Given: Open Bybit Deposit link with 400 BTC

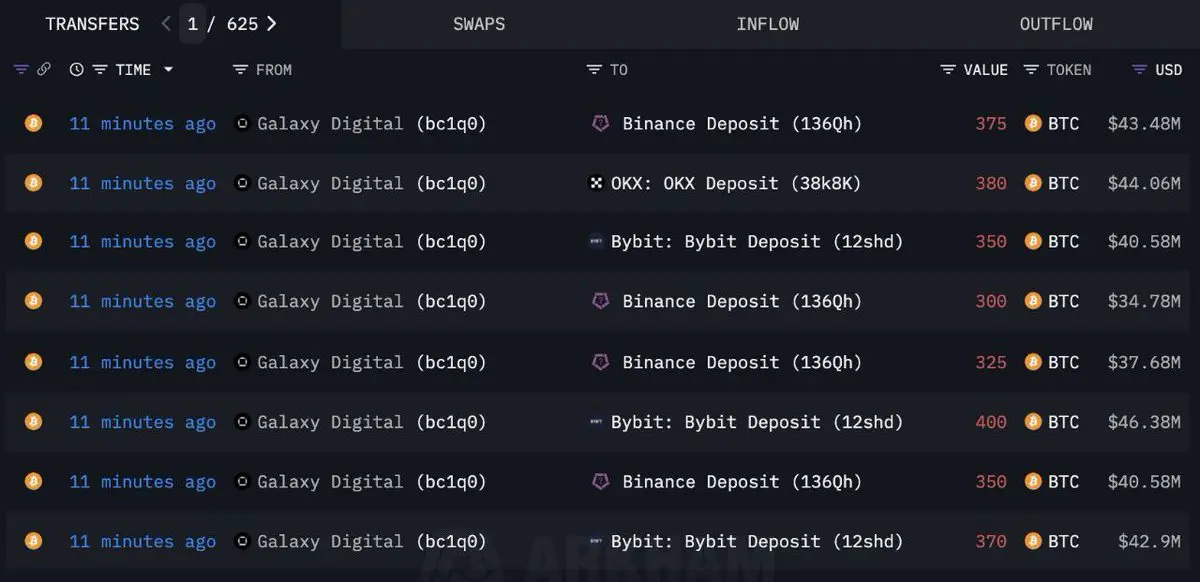Looking at the screenshot, I should [x=757, y=422].
